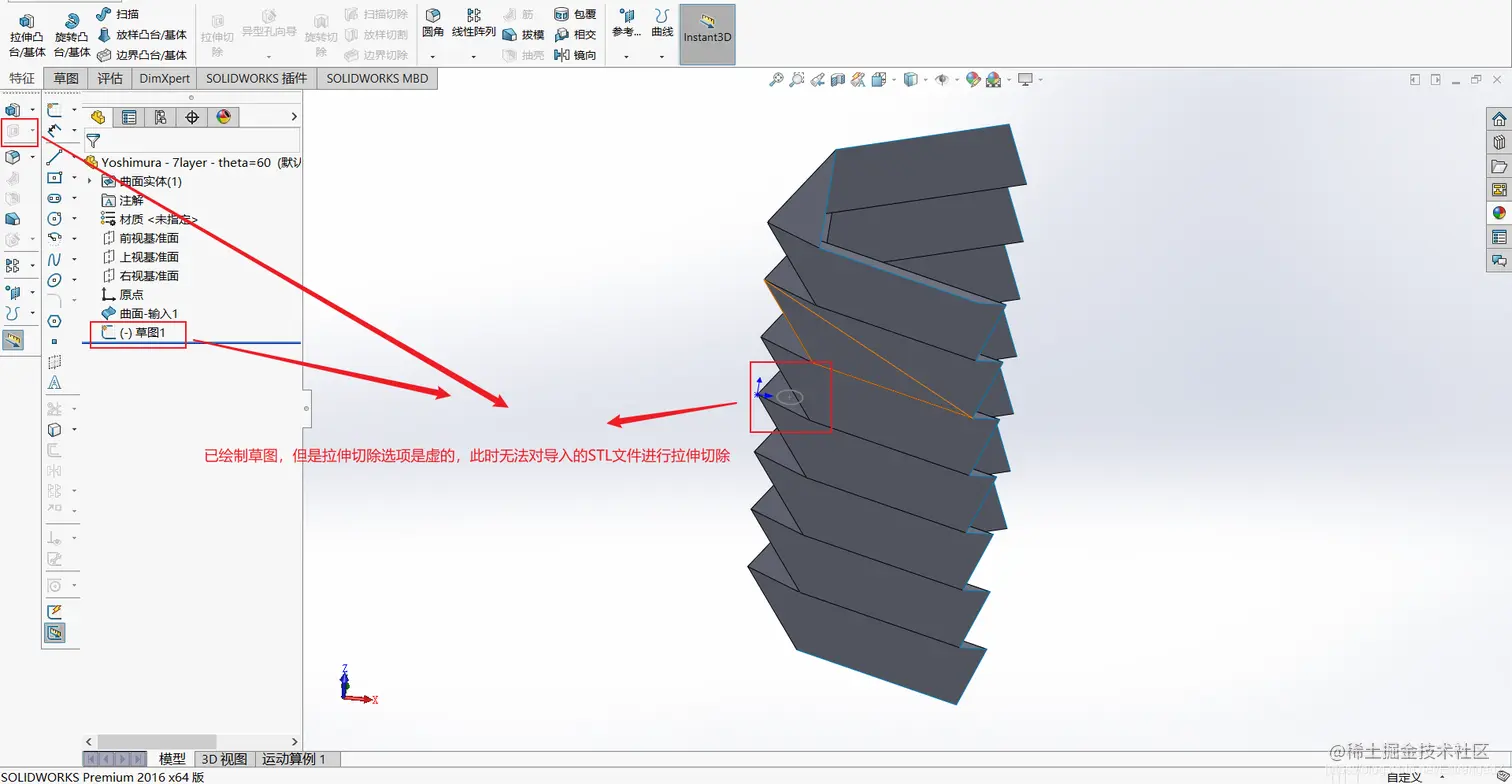Open File Explorer folder in the task pane

click(1499, 166)
